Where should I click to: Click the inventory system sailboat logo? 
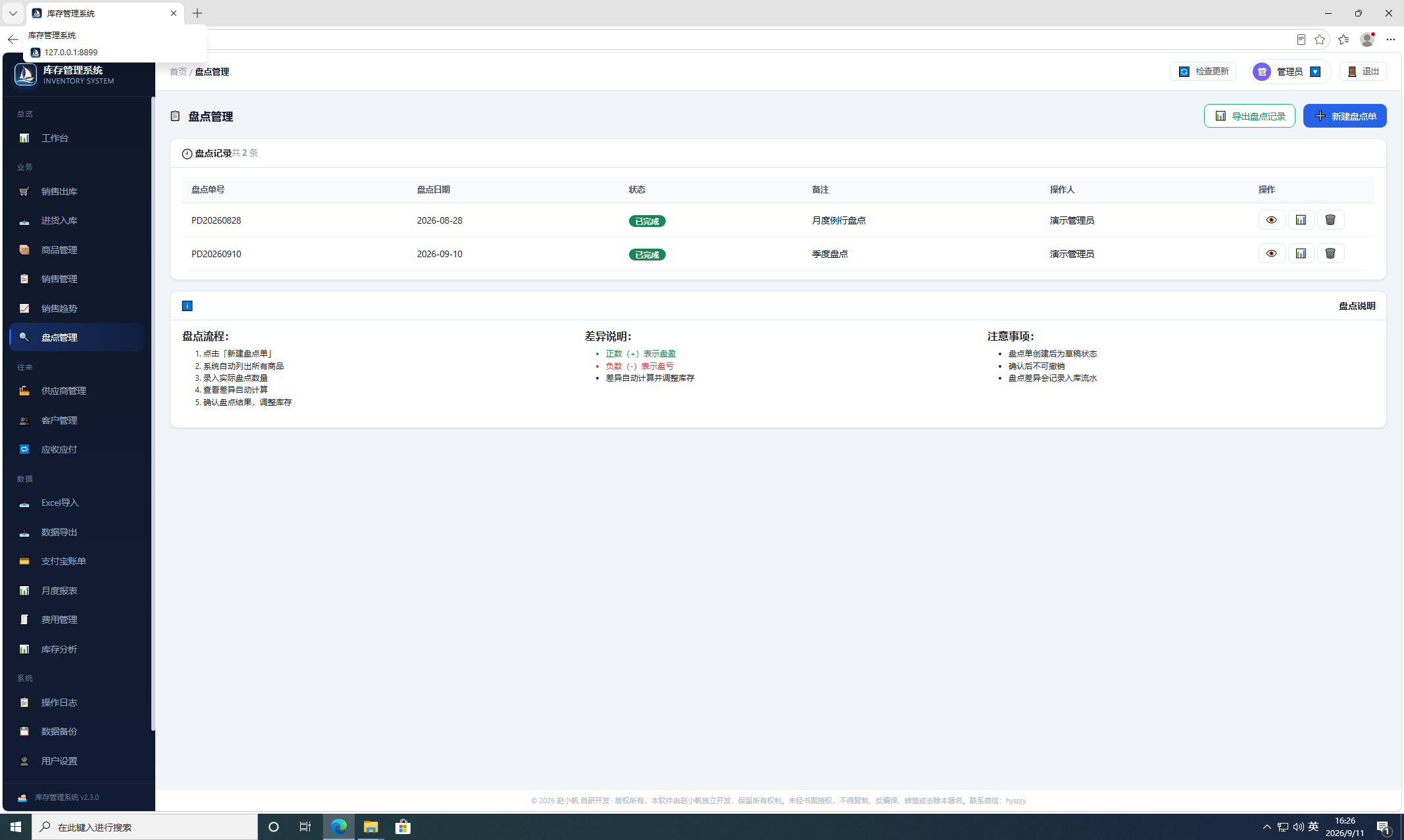(x=26, y=75)
